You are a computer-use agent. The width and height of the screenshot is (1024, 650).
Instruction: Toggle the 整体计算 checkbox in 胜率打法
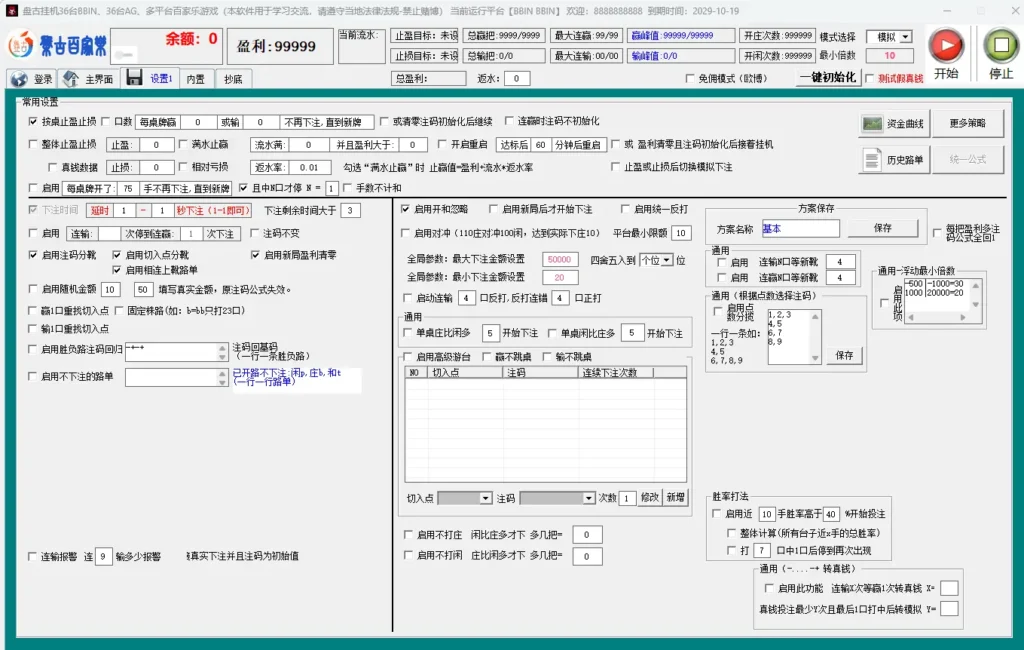tap(731, 533)
